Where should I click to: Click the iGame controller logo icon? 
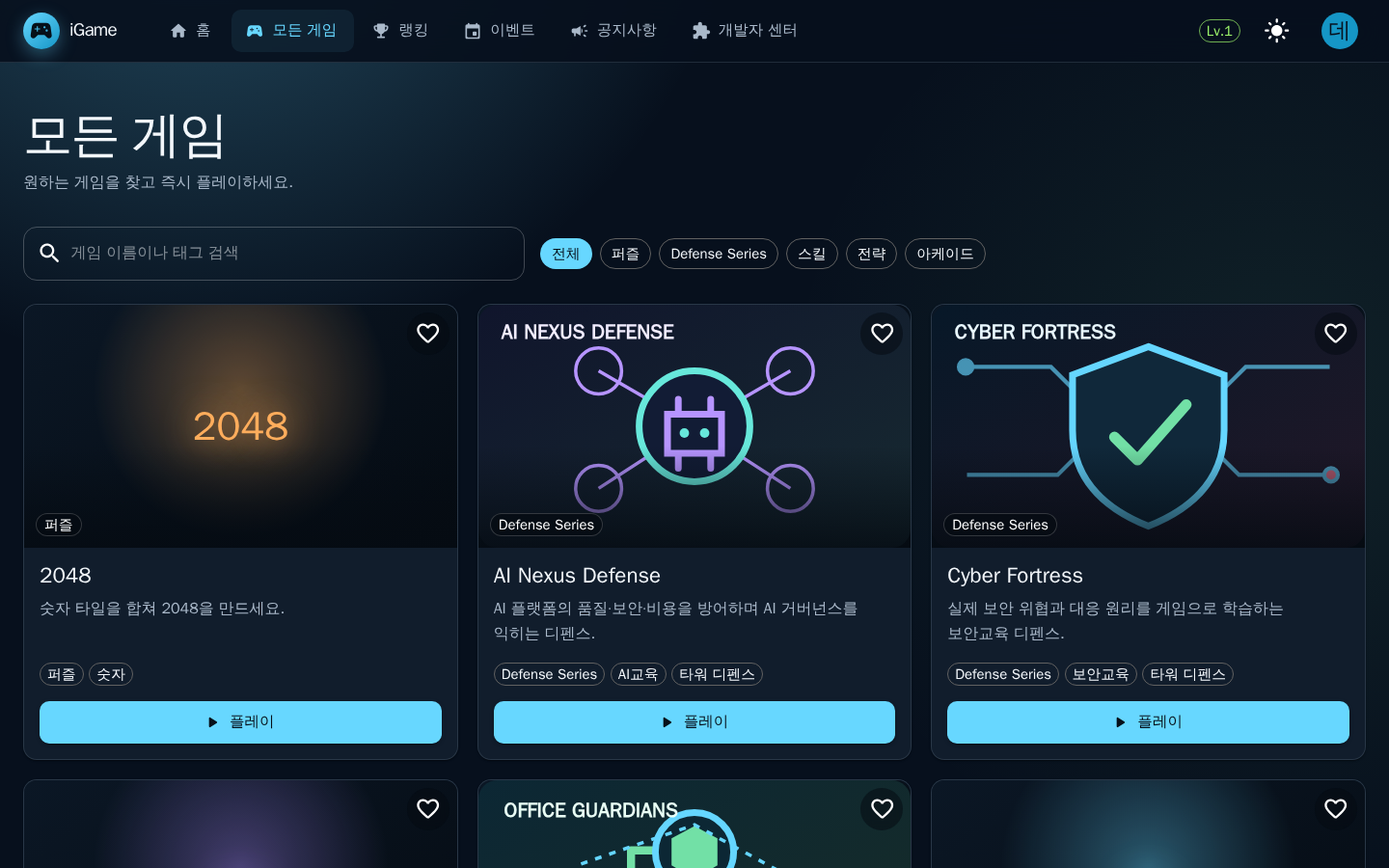coord(41,31)
